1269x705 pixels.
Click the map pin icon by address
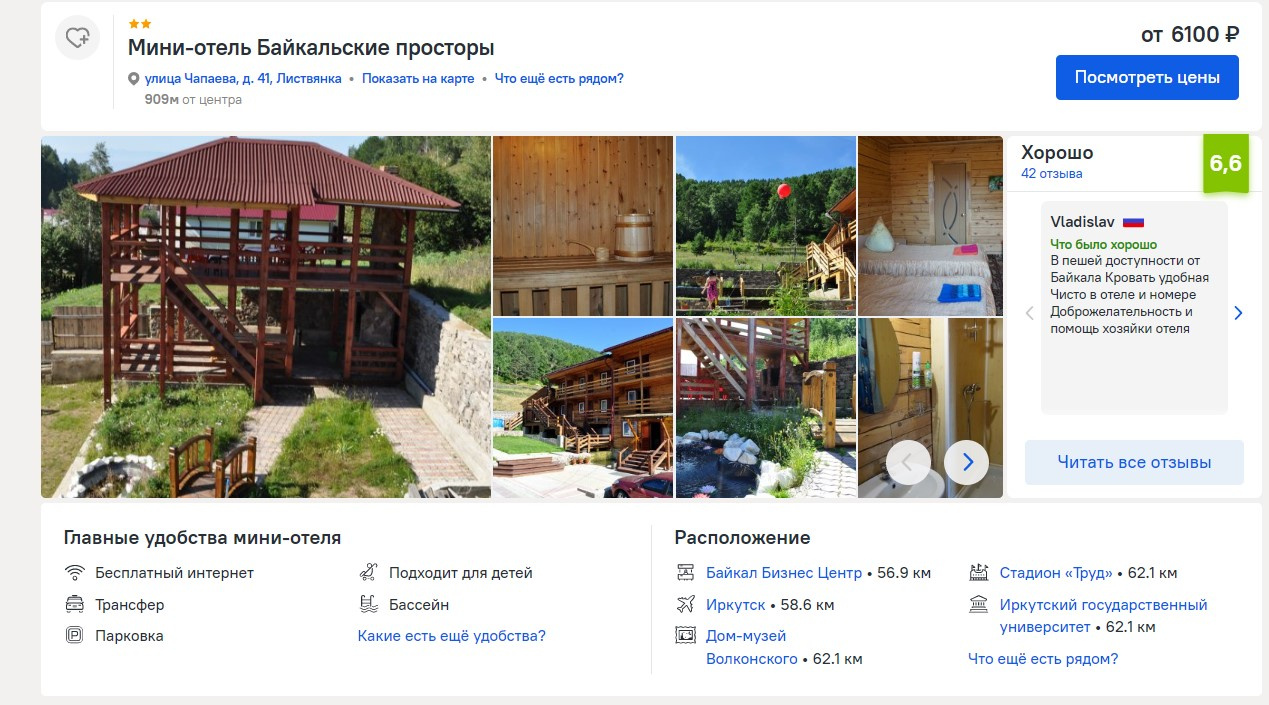pos(134,79)
